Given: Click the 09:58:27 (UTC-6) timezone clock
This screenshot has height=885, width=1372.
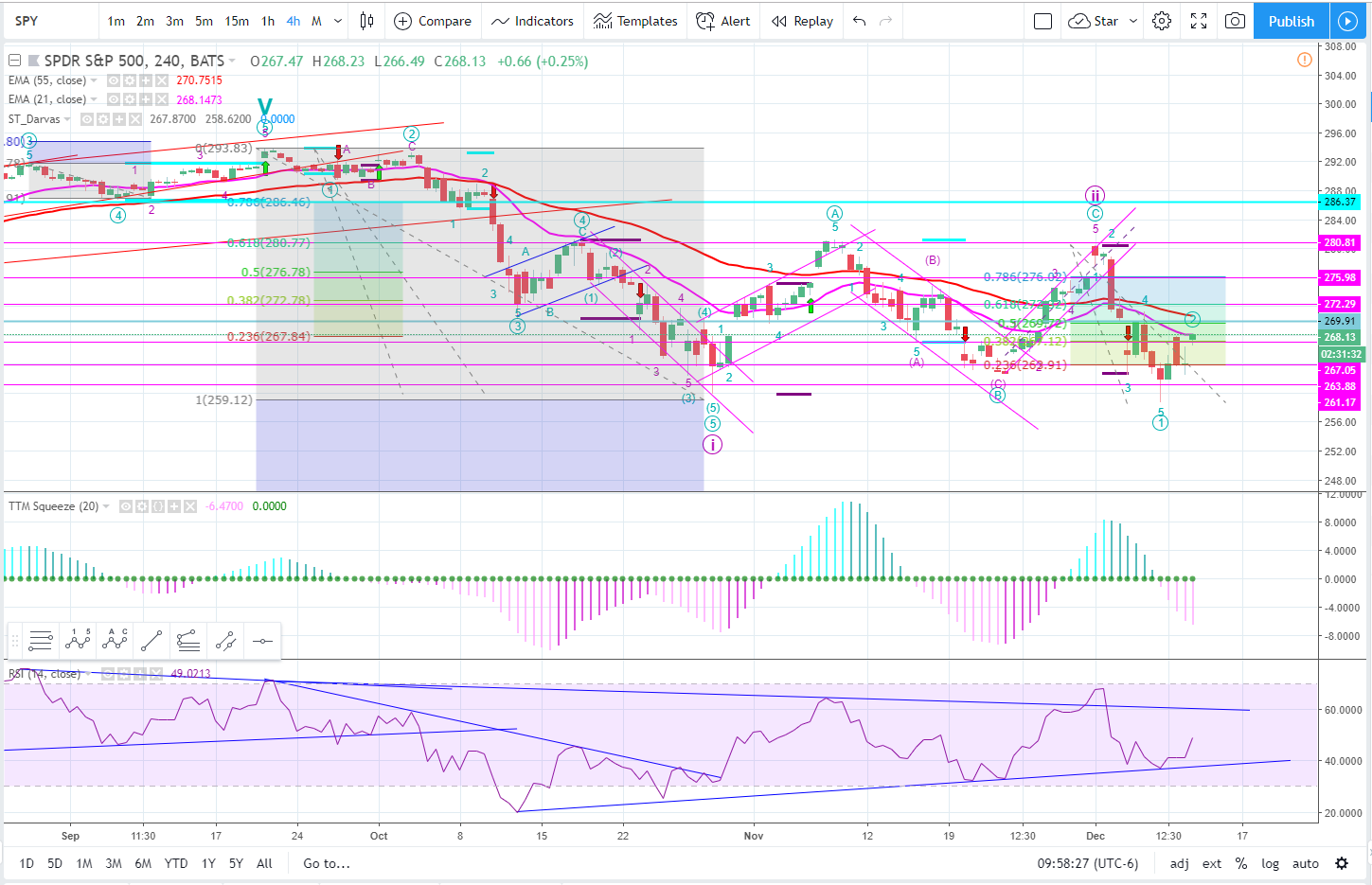Looking at the screenshot, I should pos(1088,863).
